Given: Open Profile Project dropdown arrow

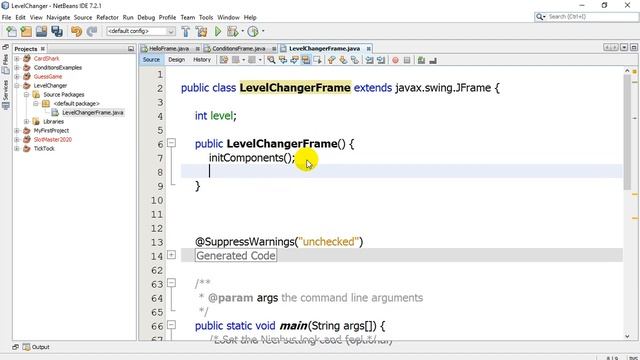Looking at the screenshot, I should pos(263,31).
